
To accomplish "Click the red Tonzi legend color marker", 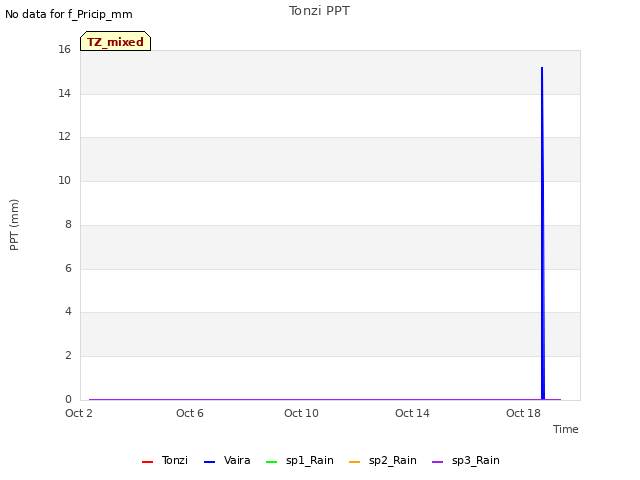I will coord(147,462).
